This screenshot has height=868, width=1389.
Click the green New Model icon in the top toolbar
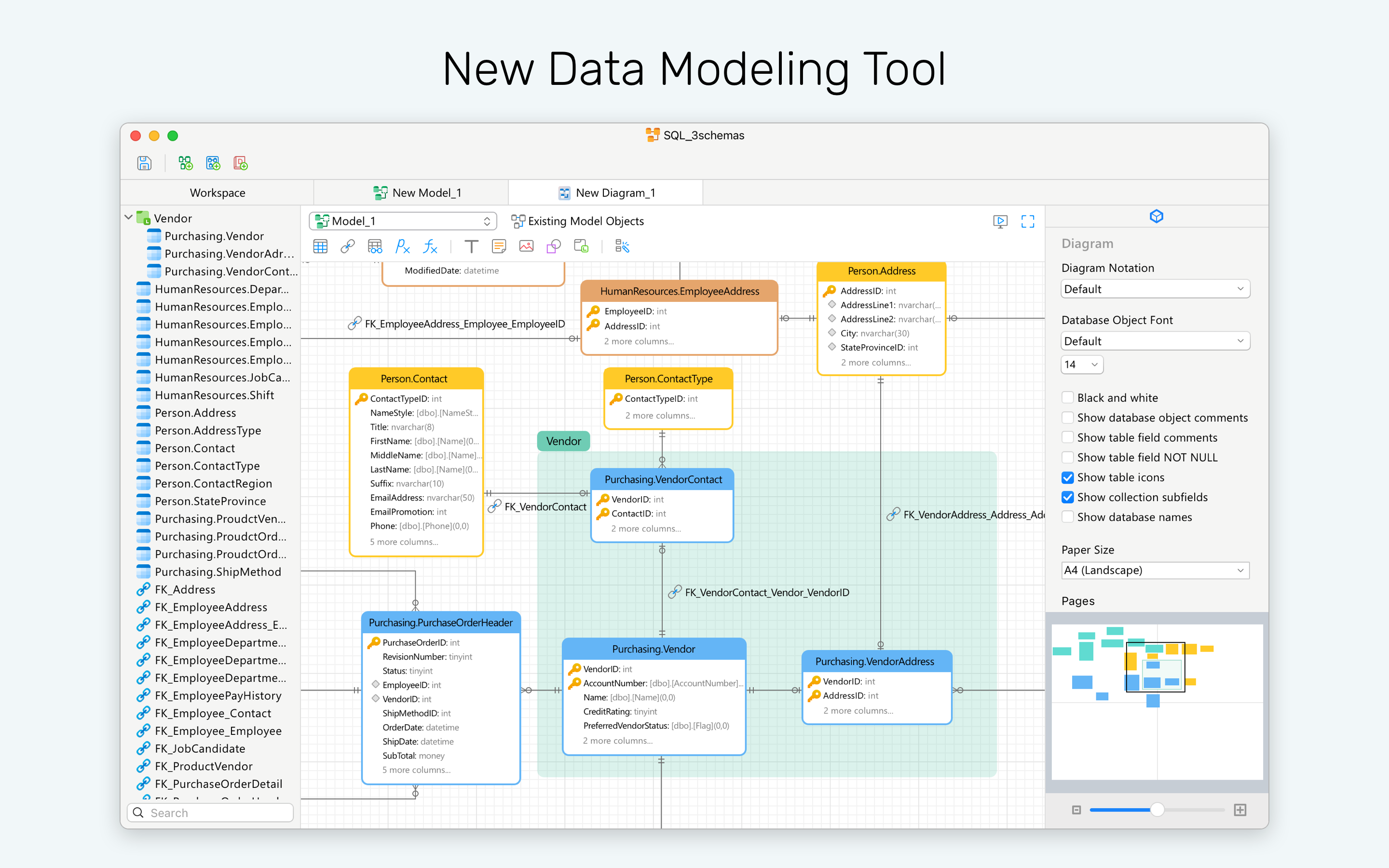(x=185, y=163)
